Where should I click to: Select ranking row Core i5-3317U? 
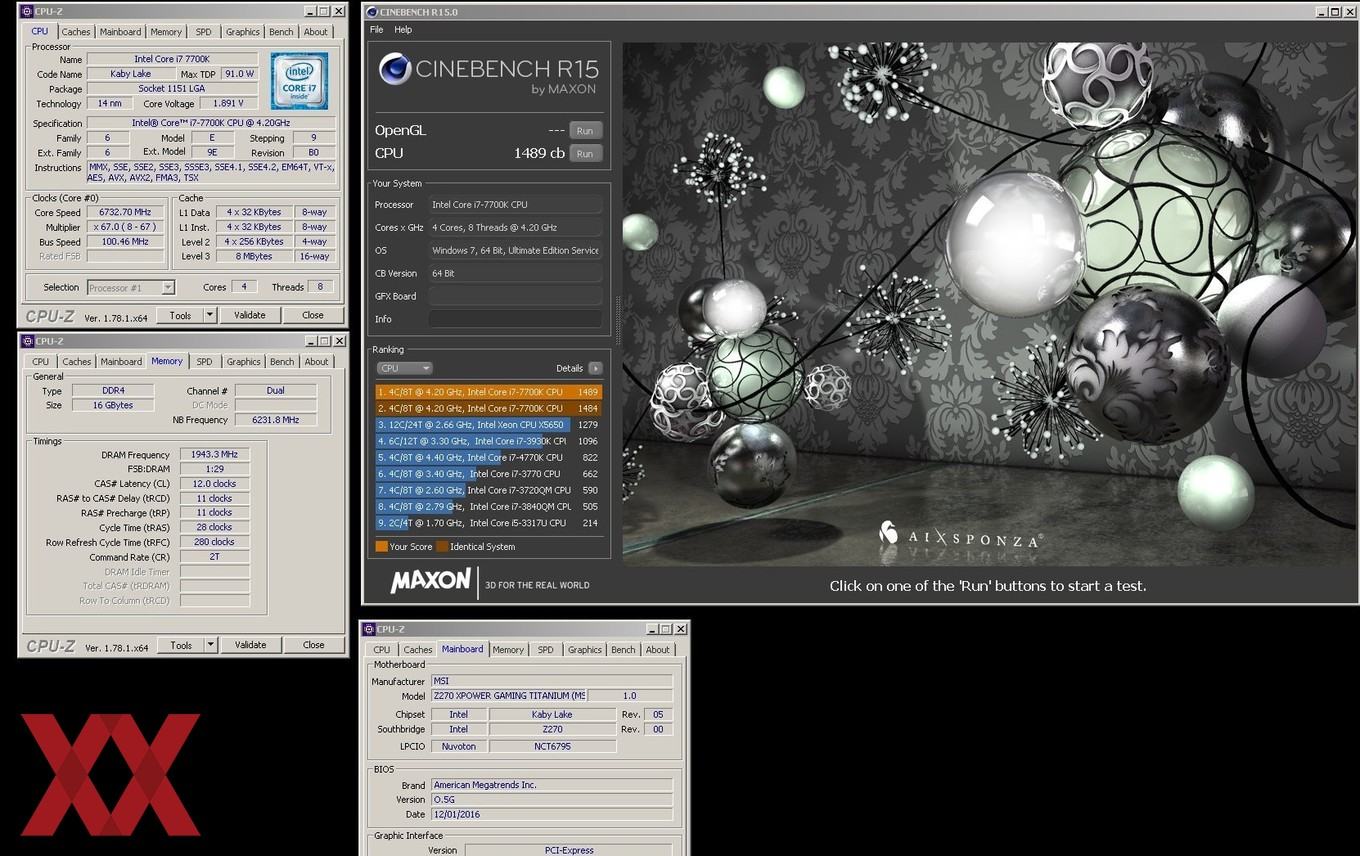(489, 523)
